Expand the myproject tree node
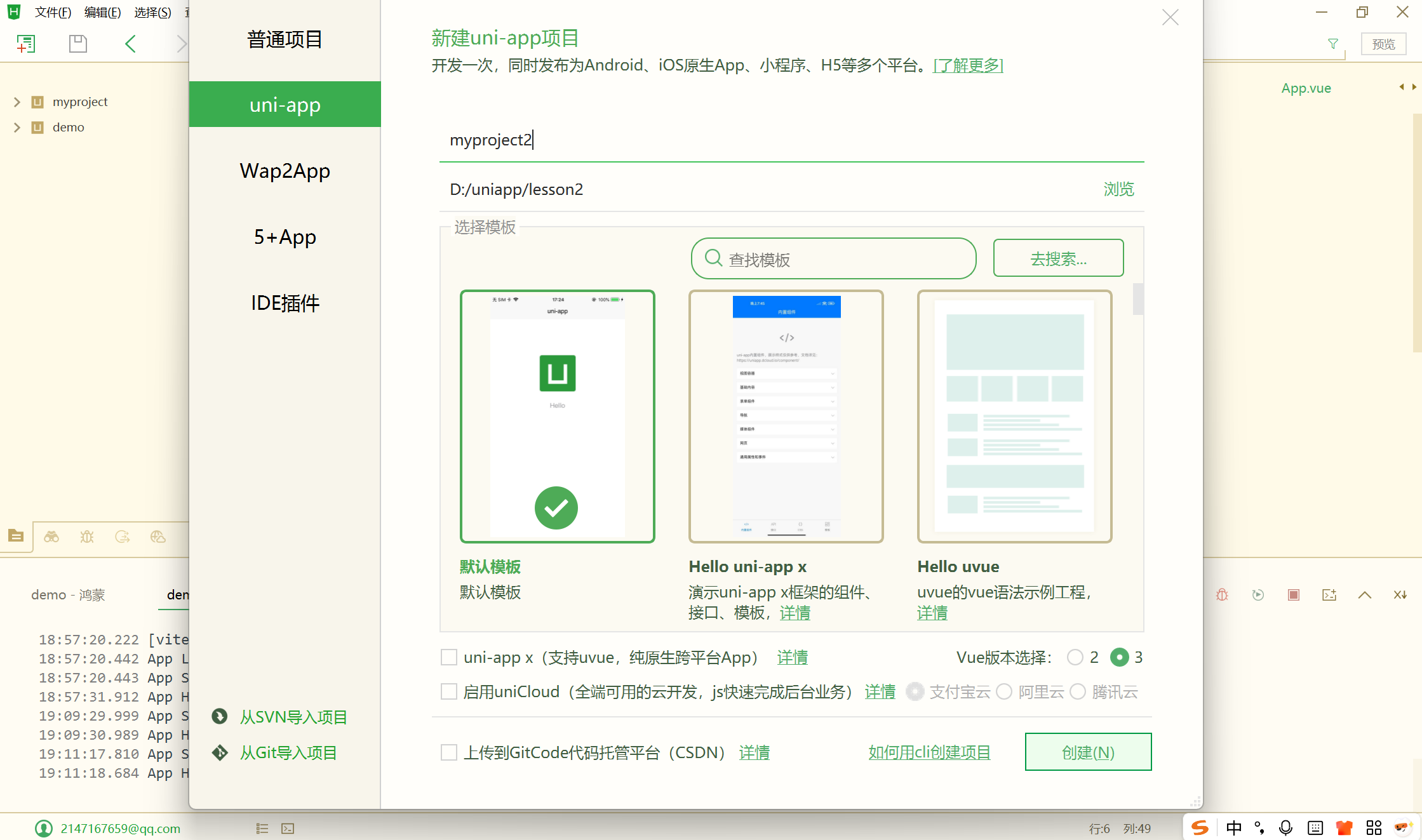 17,102
